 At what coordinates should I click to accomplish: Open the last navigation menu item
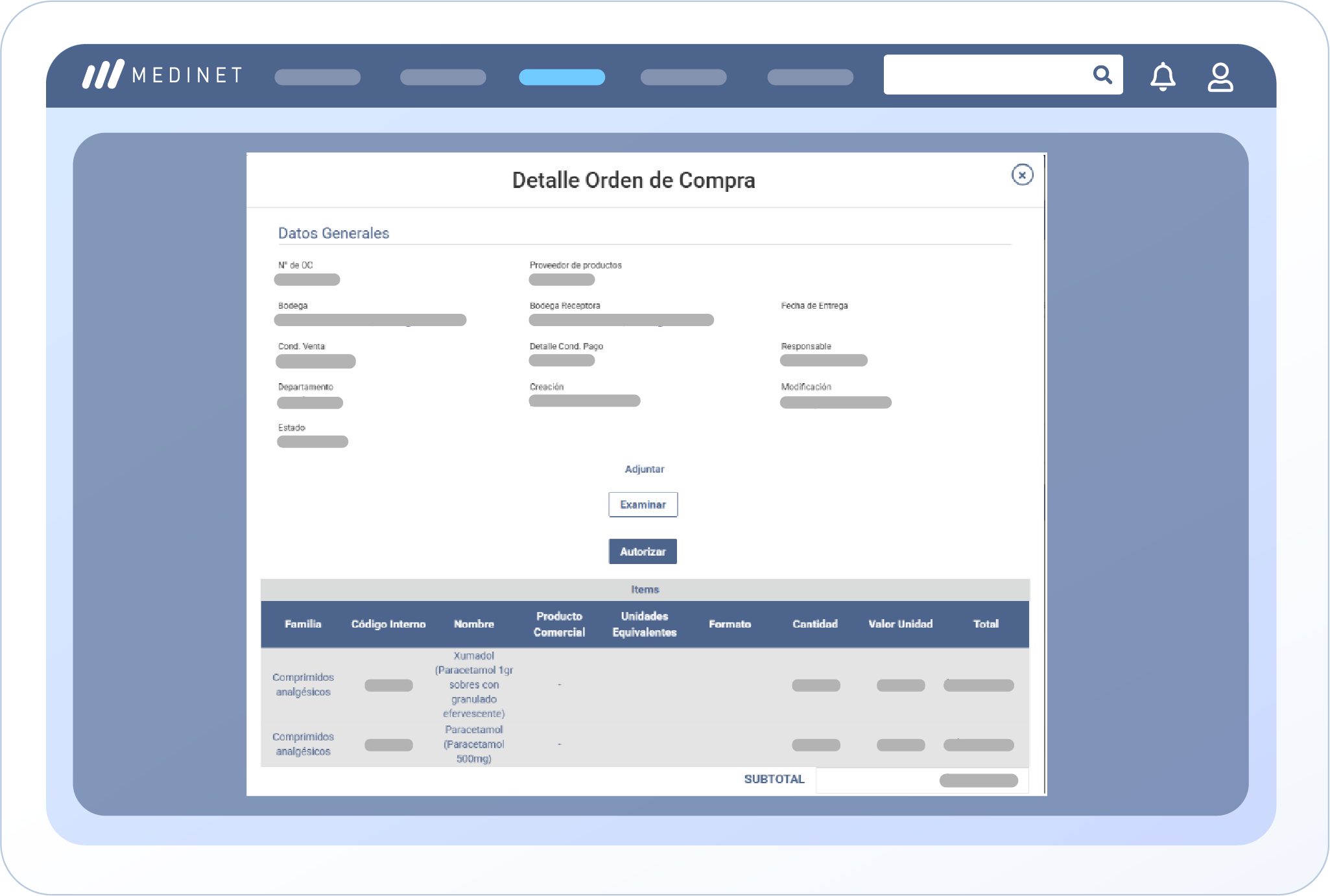[x=810, y=77]
